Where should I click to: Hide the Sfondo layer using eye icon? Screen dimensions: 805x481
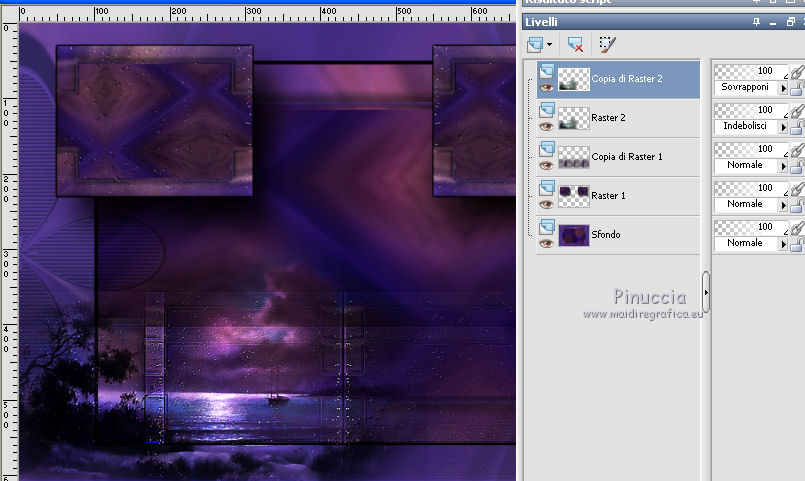[x=546, y=242]
